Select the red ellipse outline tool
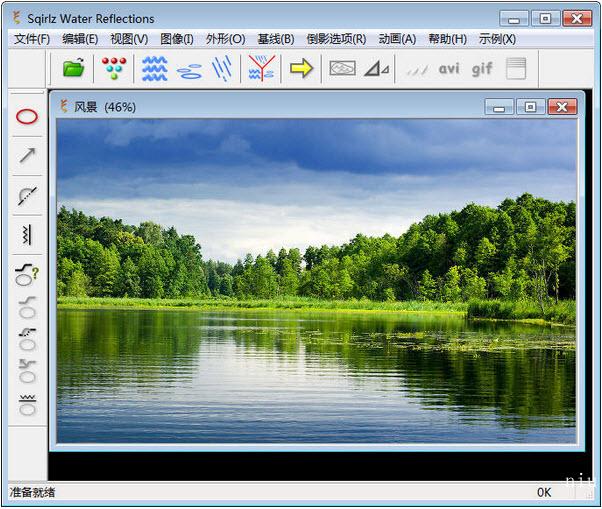 click(x=27, y=116)
